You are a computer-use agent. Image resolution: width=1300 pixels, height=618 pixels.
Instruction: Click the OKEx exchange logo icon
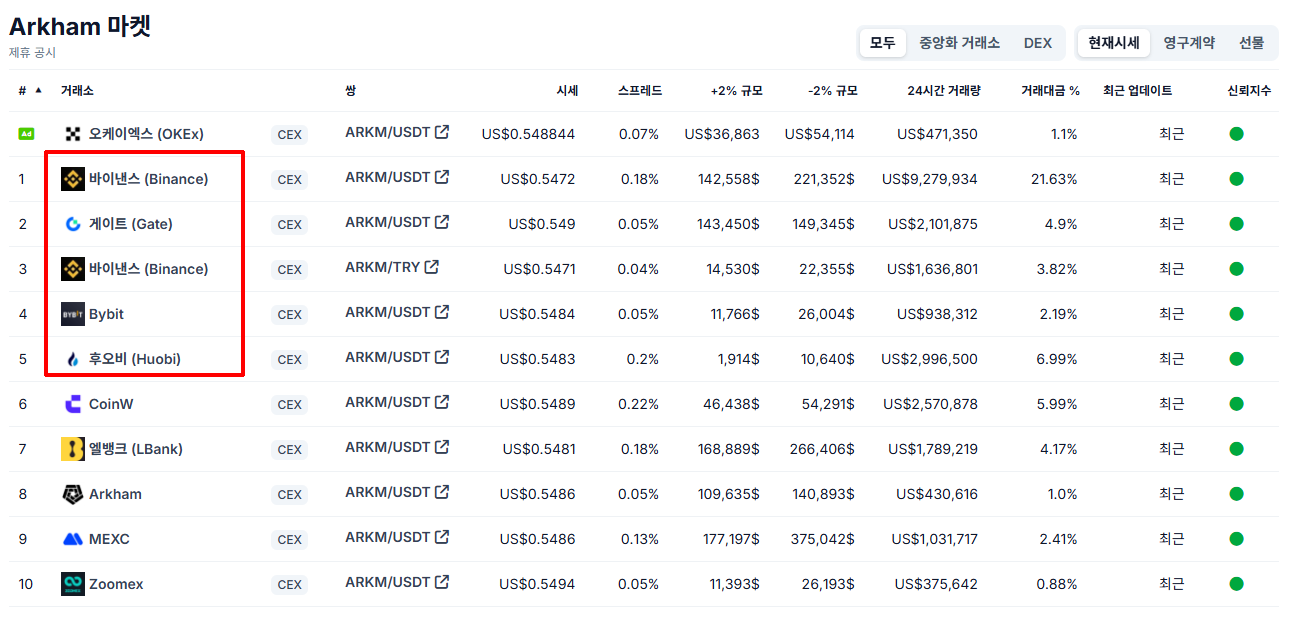pyautogui.click(x=73, y=134)
